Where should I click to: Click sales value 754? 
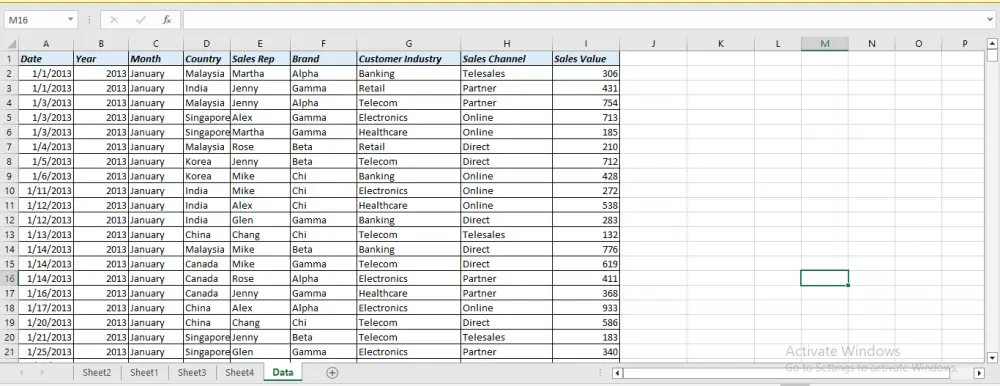[585, 103]
